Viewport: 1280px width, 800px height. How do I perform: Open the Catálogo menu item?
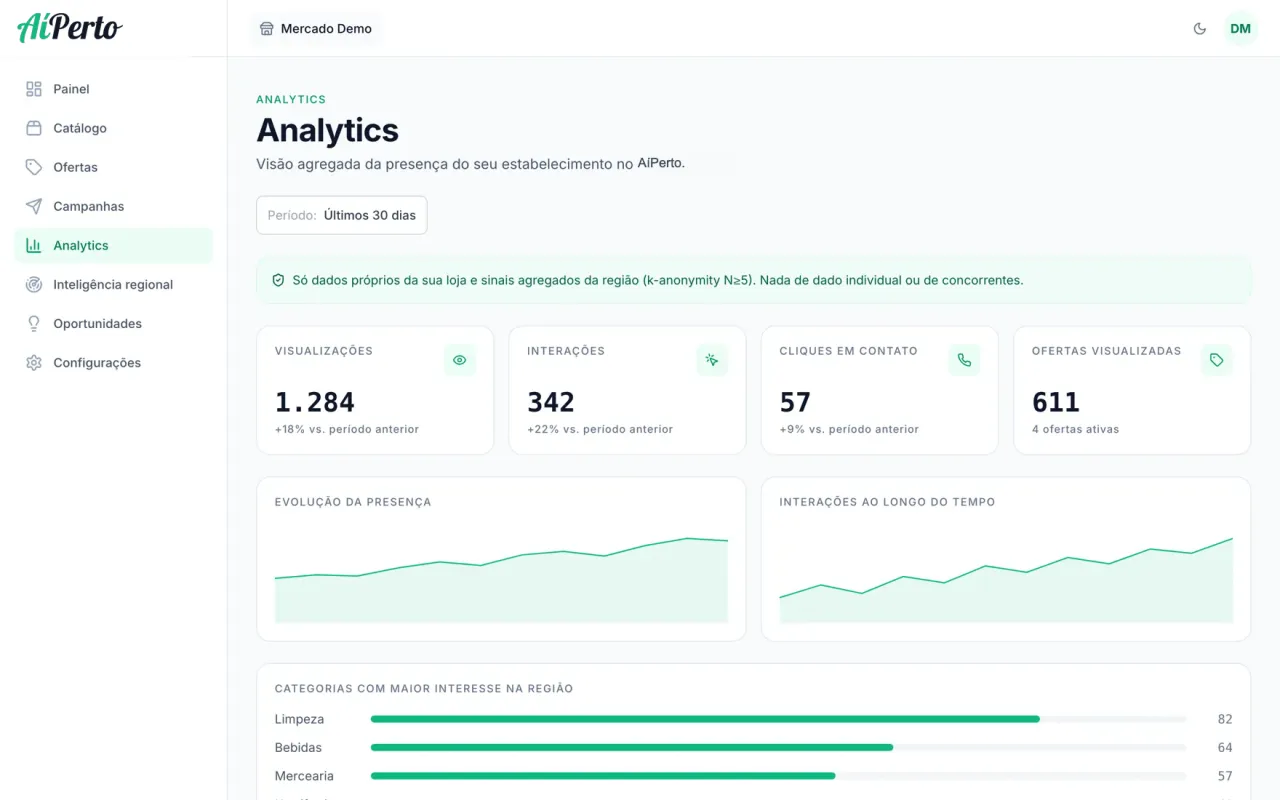tap(114, 128)
